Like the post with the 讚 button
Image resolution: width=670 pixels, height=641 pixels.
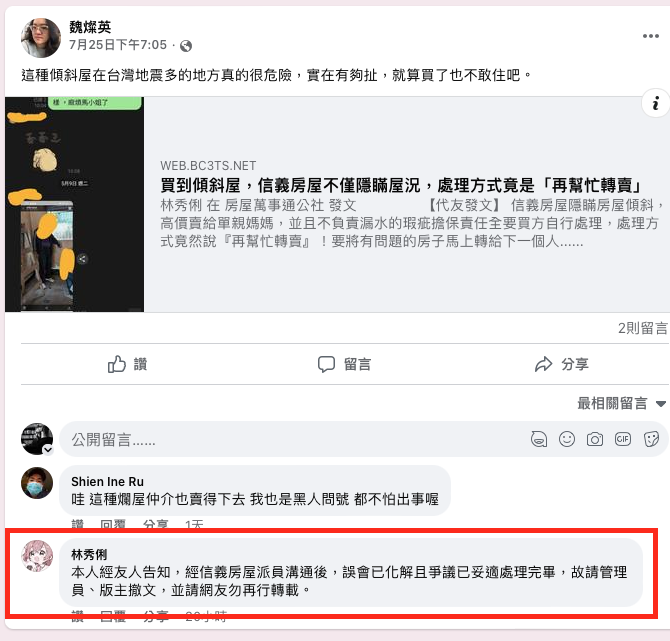click(127, 365)
